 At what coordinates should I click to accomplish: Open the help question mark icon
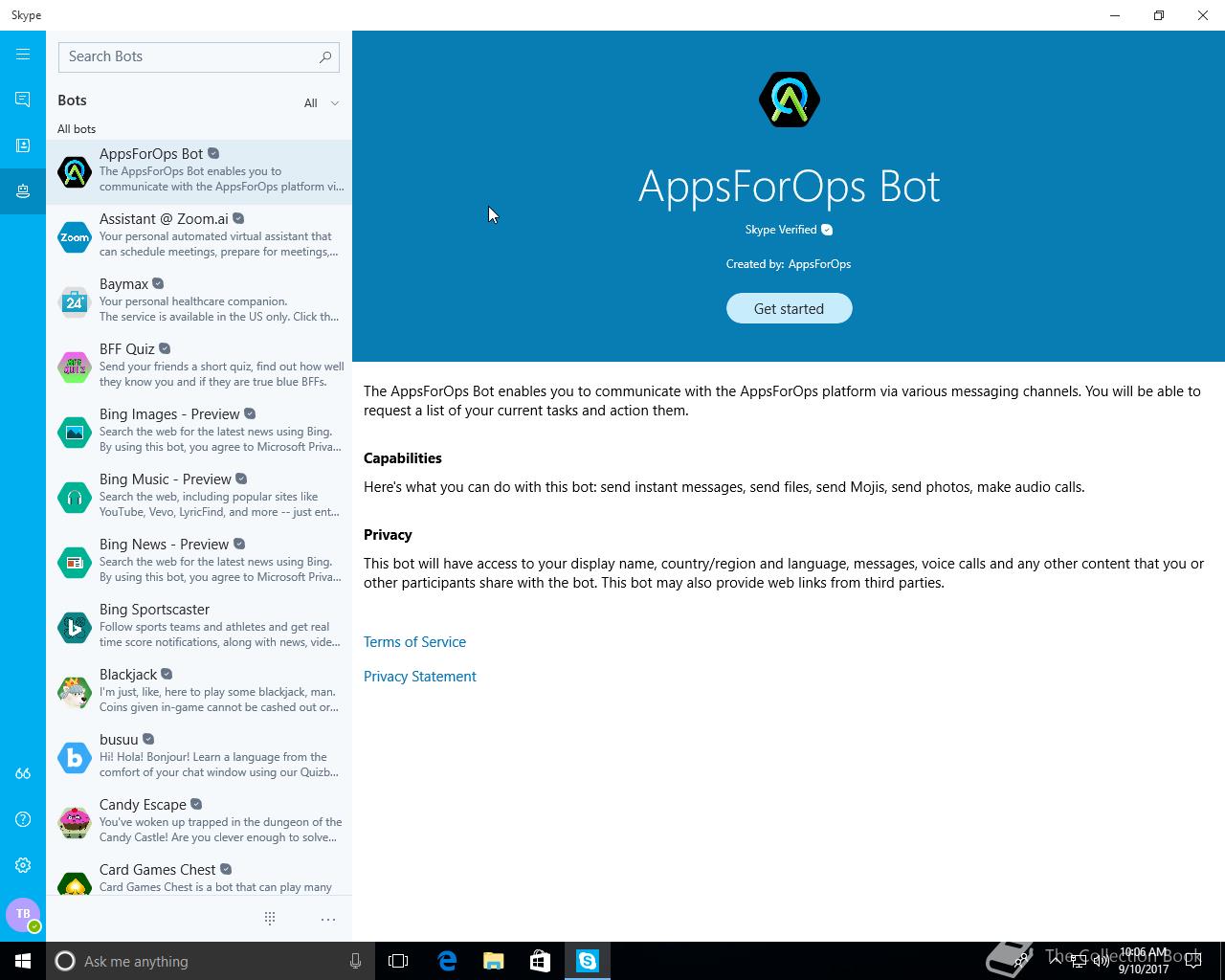click(23, 819)
